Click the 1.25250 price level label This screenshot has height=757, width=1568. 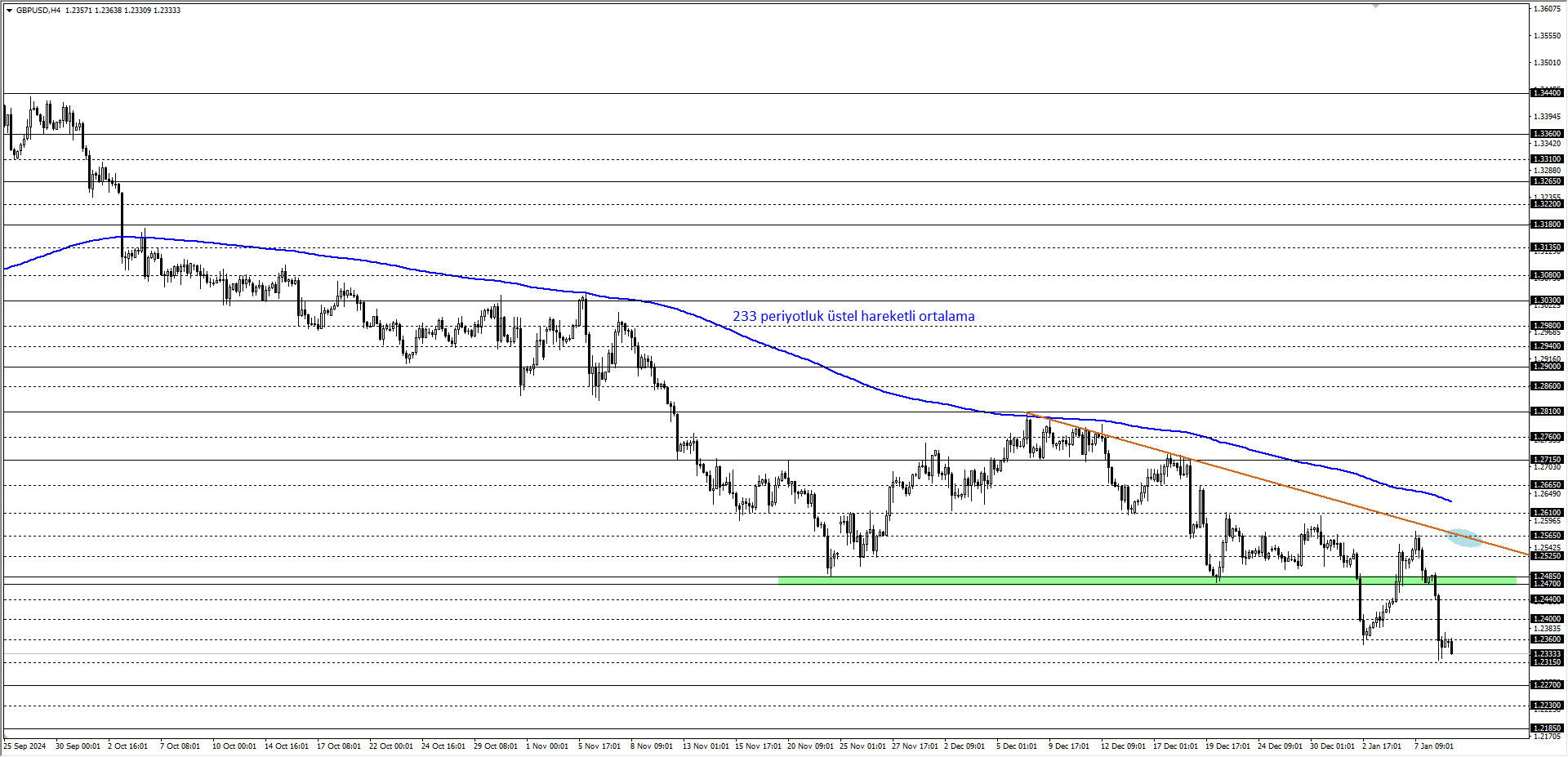point(1547,556)
